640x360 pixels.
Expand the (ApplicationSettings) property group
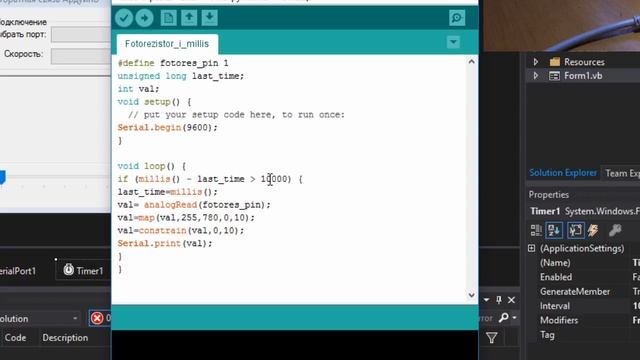point(531,248)
